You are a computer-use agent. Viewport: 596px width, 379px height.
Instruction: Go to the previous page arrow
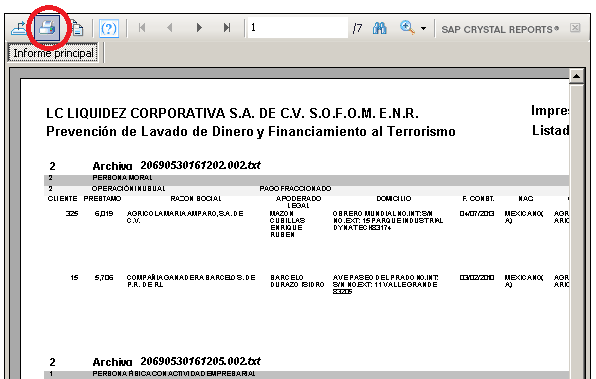pos(170,28)
